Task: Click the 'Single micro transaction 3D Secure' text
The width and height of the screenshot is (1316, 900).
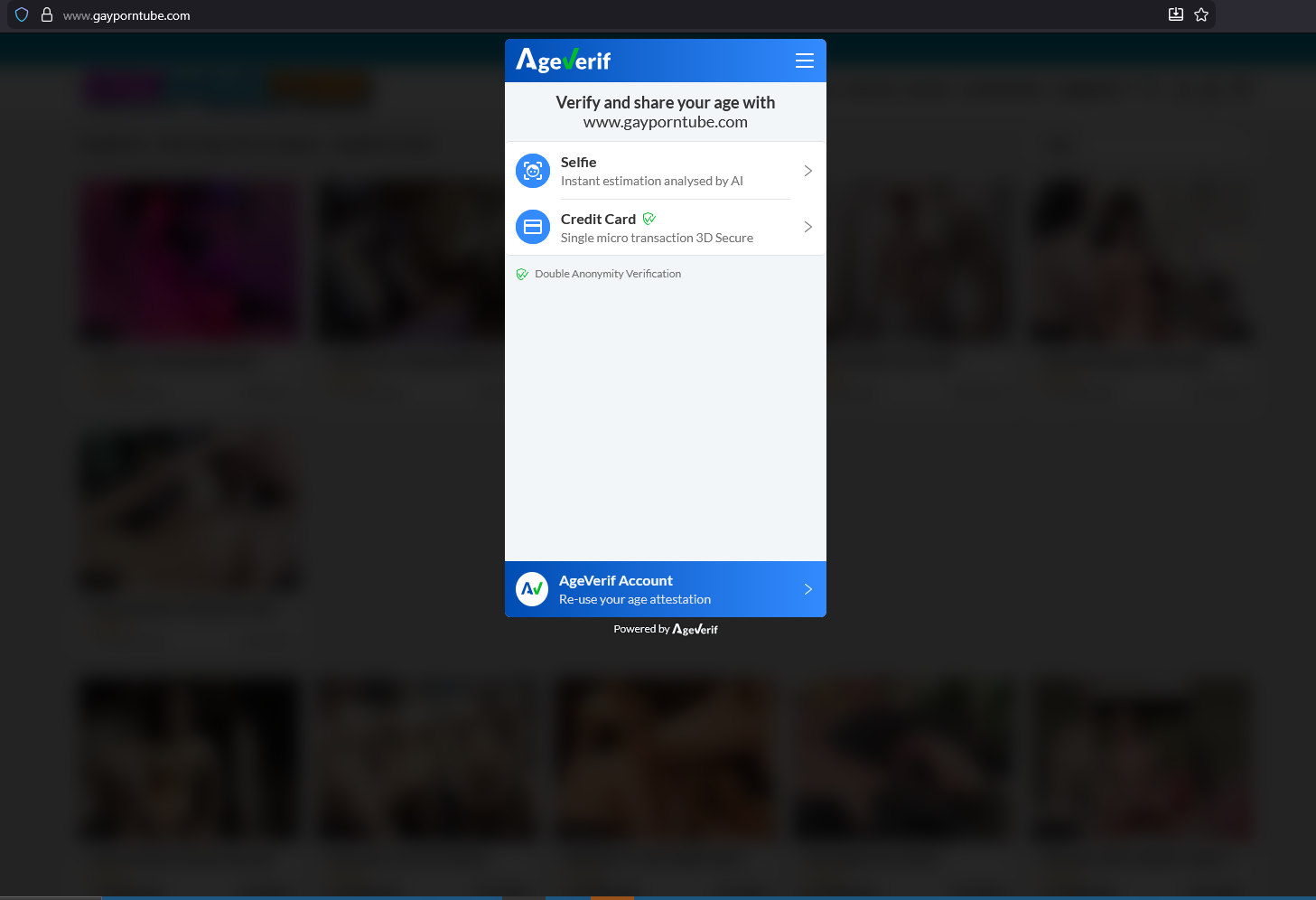Action: coord(657,238)
